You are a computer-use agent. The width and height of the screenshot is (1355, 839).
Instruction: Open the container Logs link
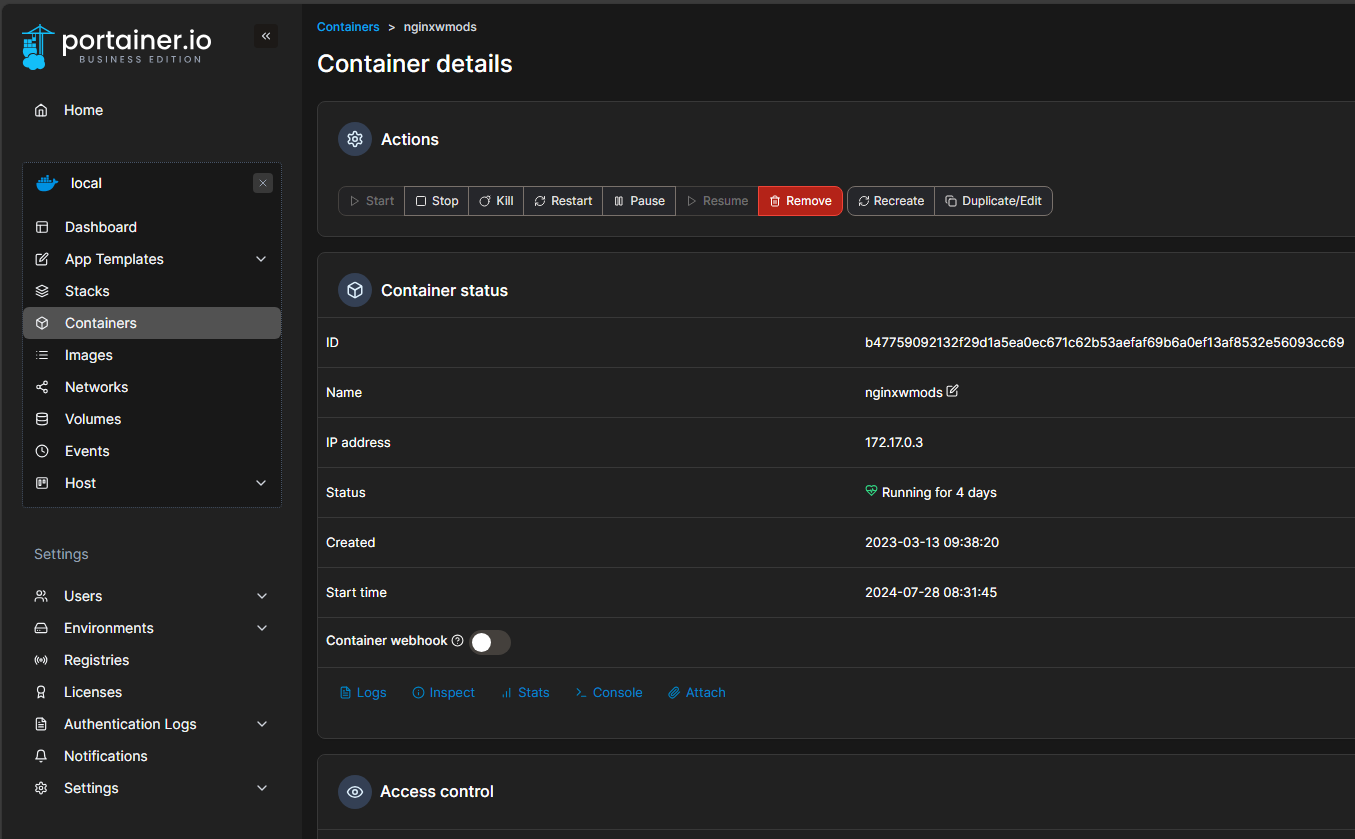pyautogui.click(x=363, y=692)
